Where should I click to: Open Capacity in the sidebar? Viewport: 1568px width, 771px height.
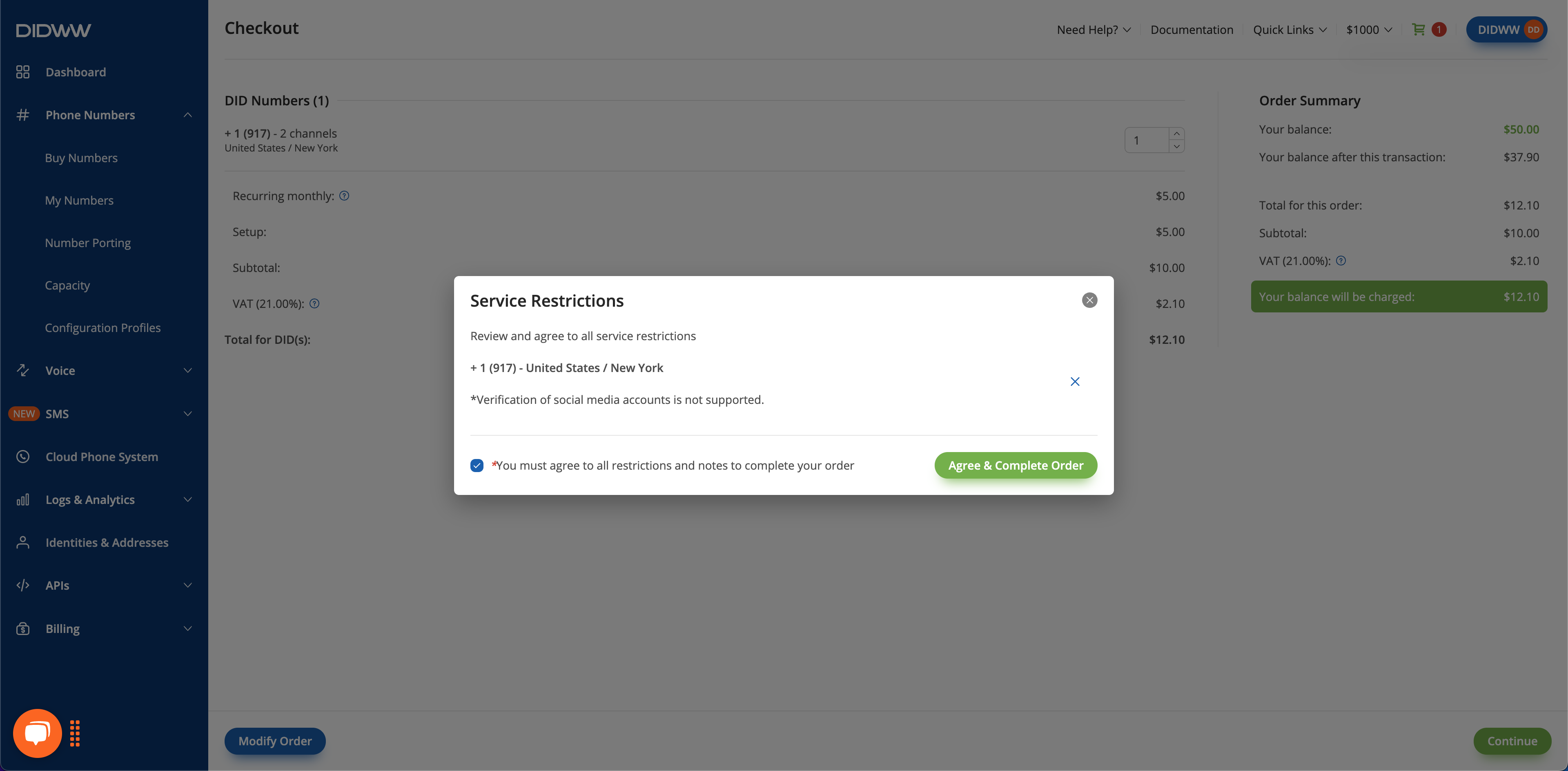[x=67, y=285]
